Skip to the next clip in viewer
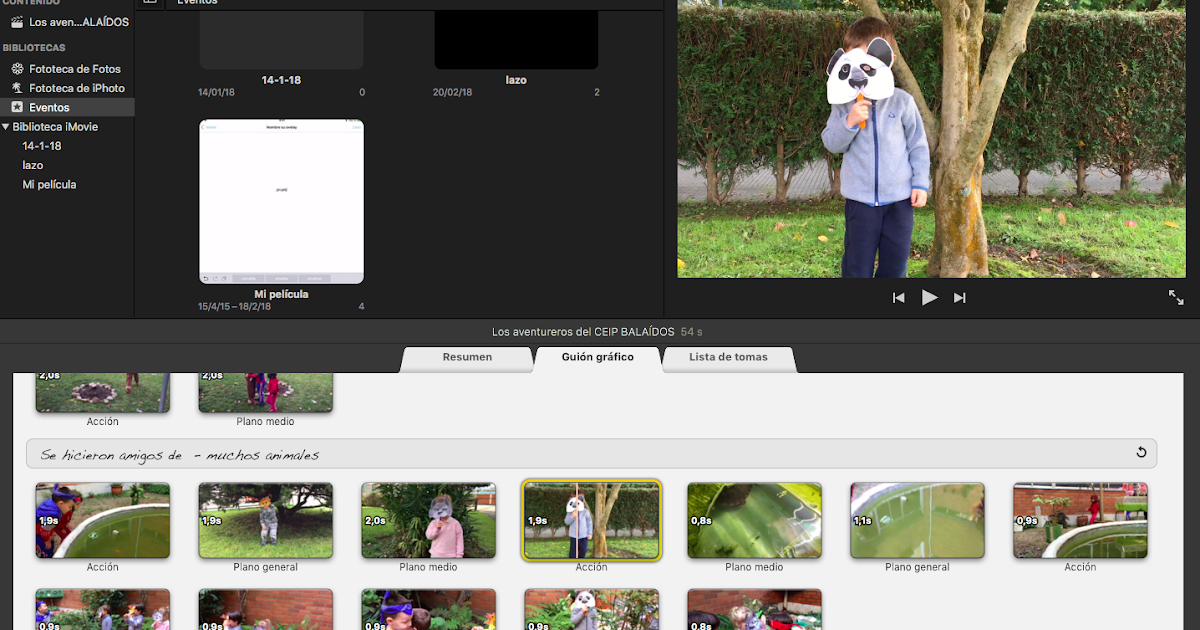1200x630 pixels. click(960, 297)
